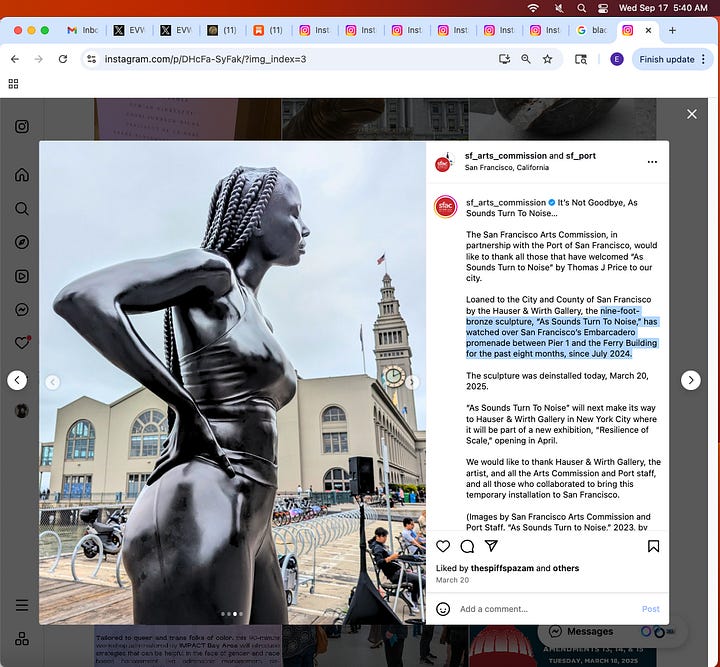
Task: Open Chrome profile avatar E
Action: coord(617,59)
